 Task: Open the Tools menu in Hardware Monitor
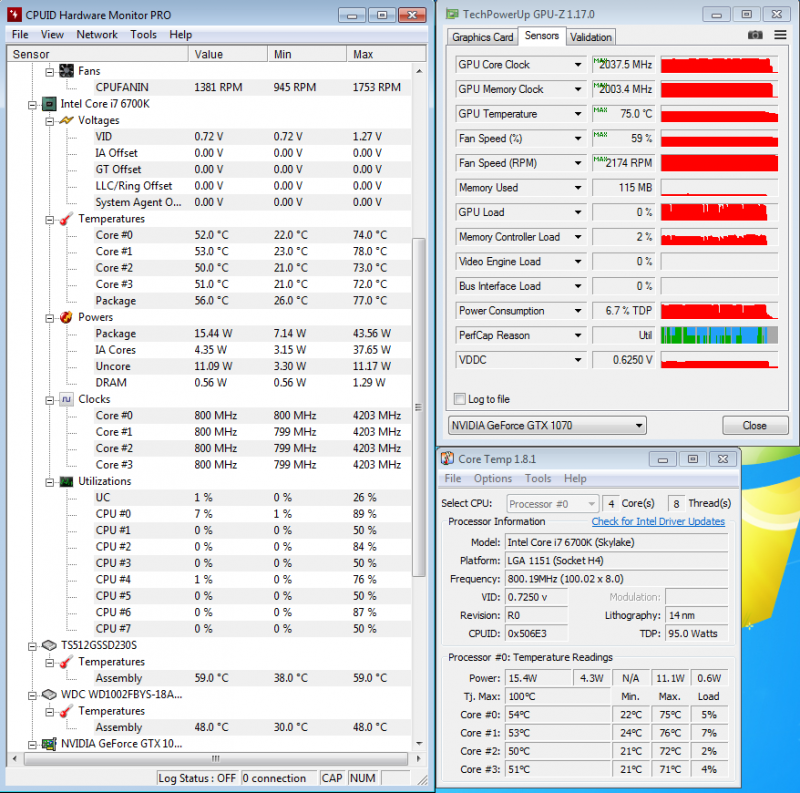point(143,35)
